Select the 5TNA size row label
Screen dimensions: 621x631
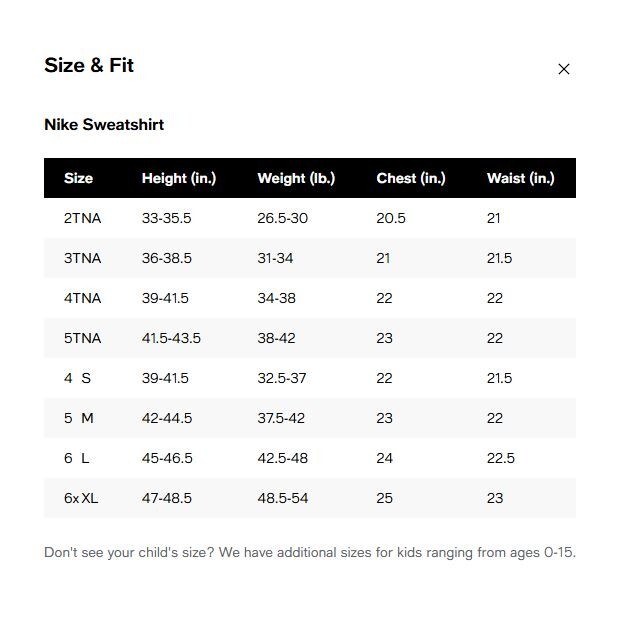click(x=83, y=338)
